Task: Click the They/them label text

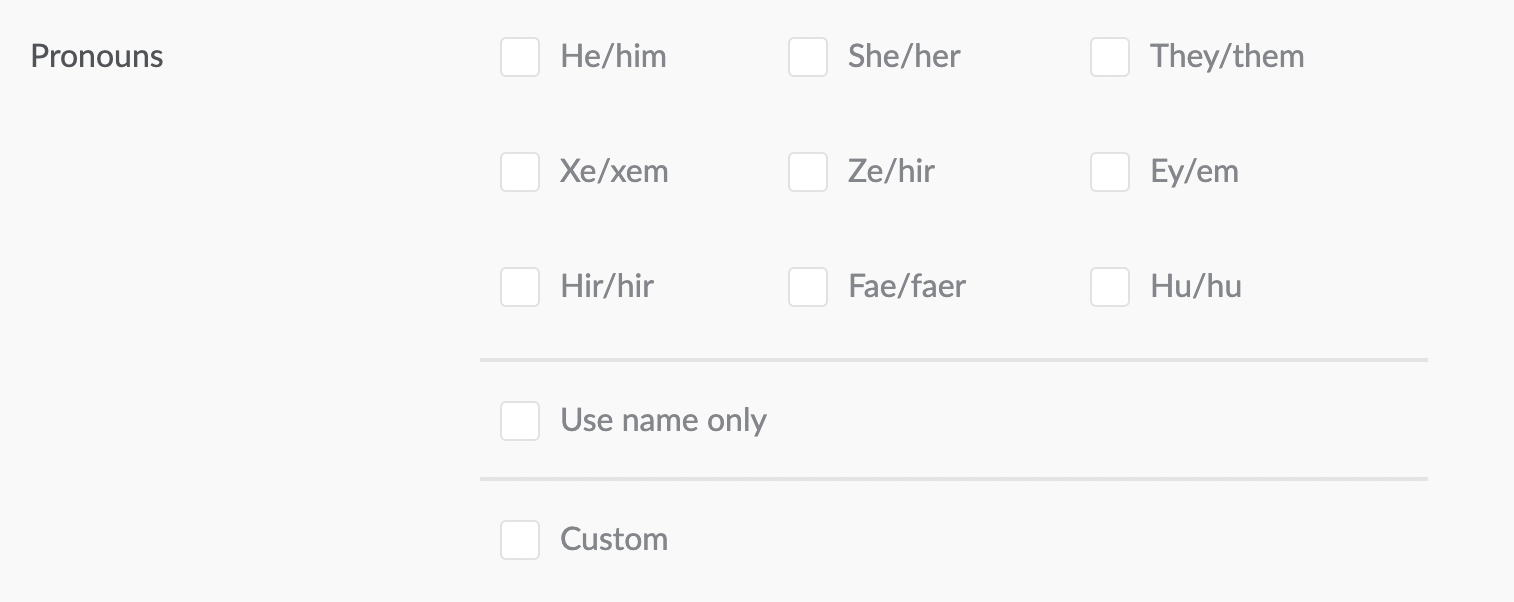Action: [x=1227, y=57]
